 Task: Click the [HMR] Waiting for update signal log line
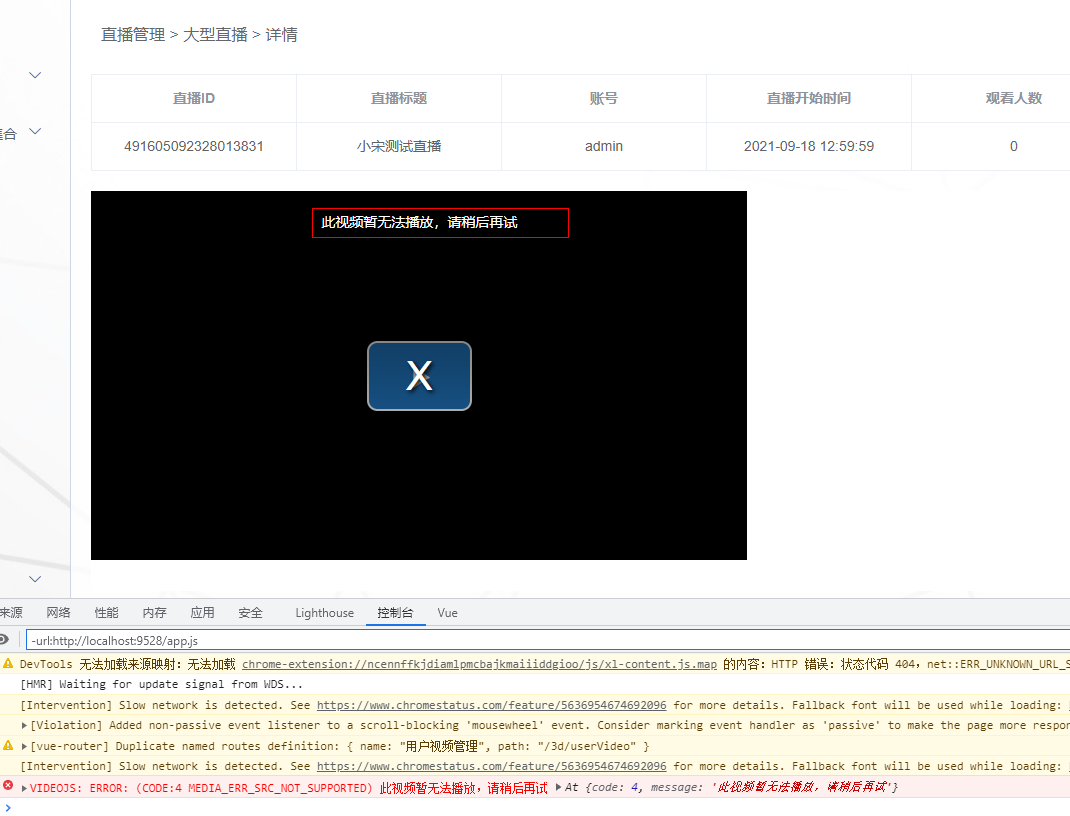161,684
